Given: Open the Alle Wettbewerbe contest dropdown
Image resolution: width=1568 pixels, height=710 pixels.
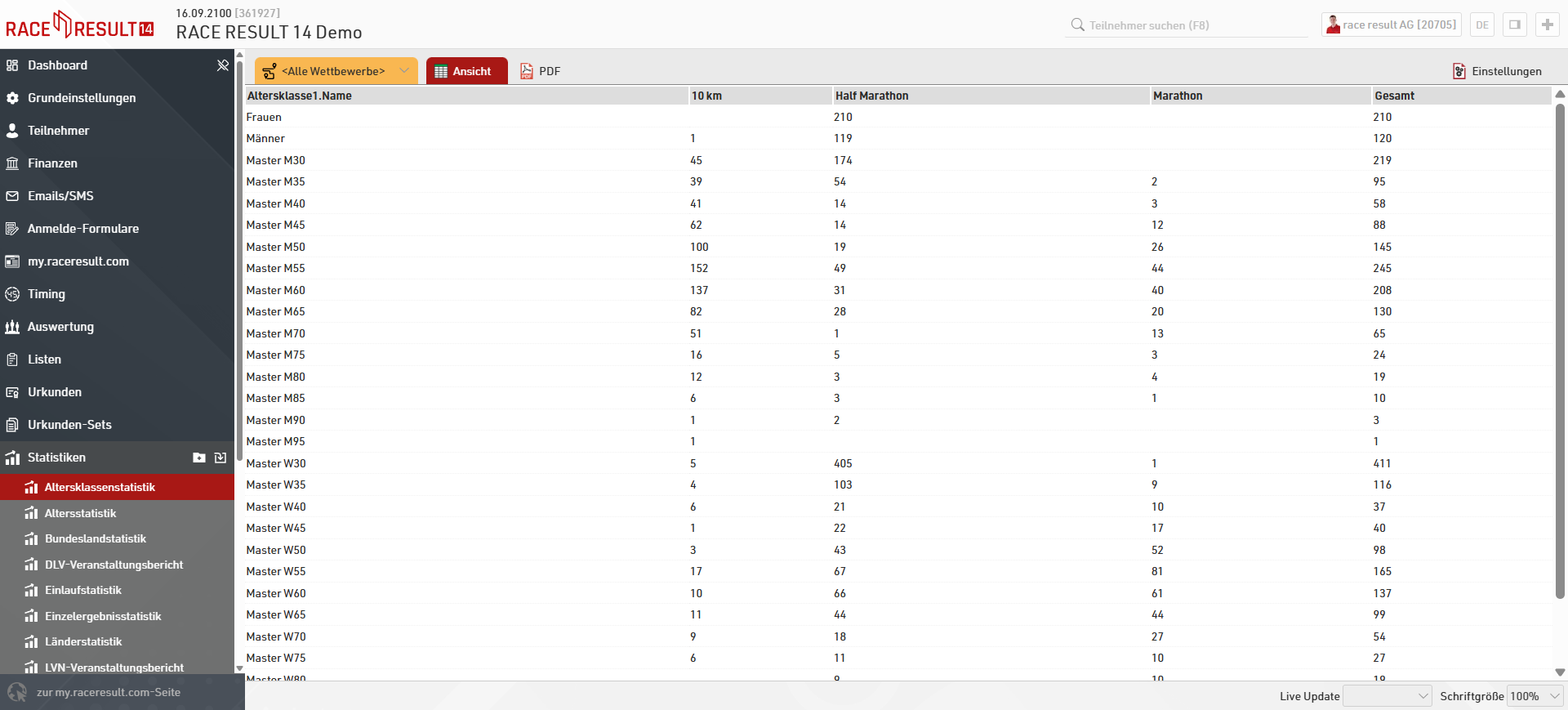Looking at the screenshot, I should [x=336, y=71].
